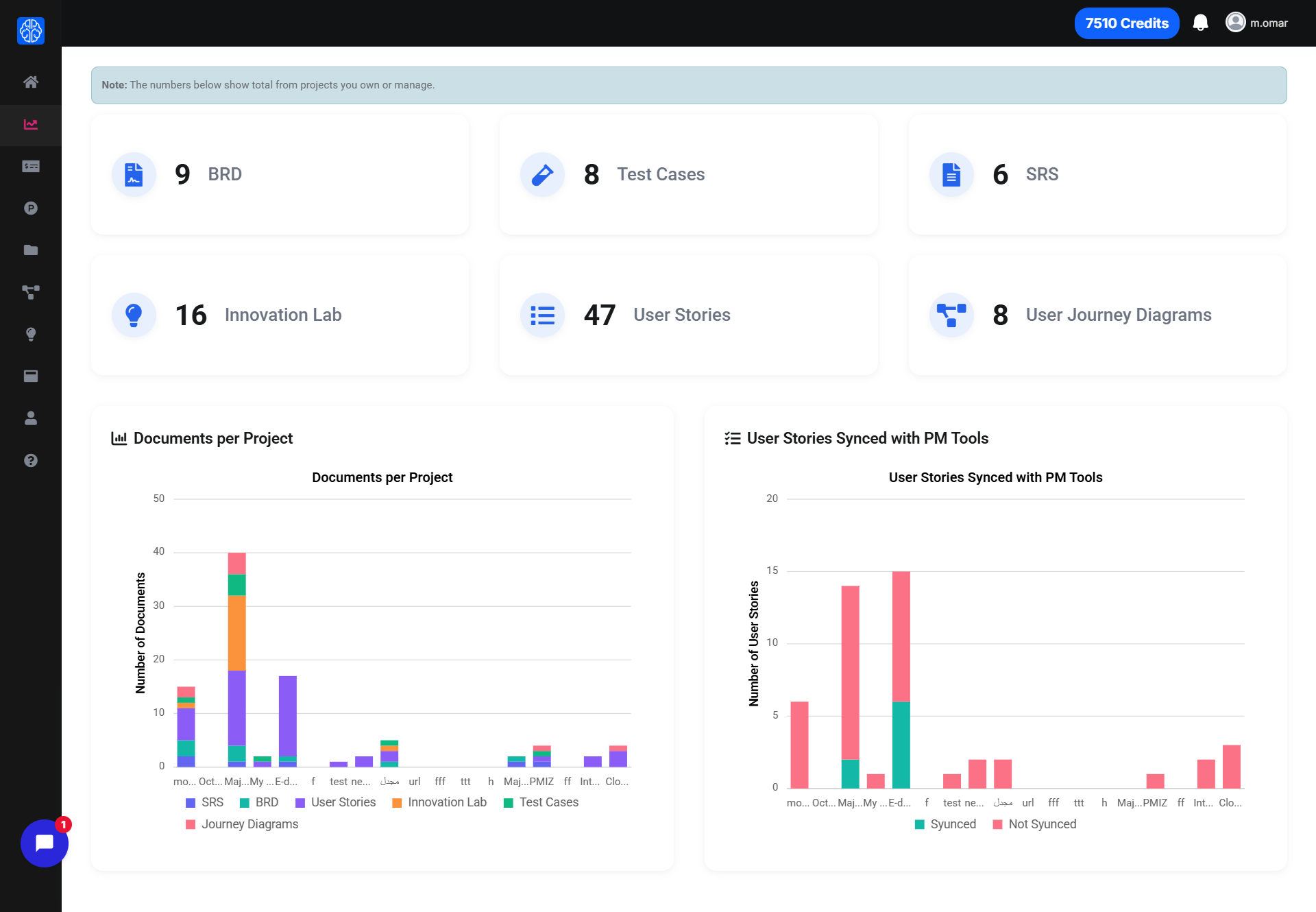Click the folder icon in sidebar
This screenshot has height=912, width=1316.
coord(31,250)
